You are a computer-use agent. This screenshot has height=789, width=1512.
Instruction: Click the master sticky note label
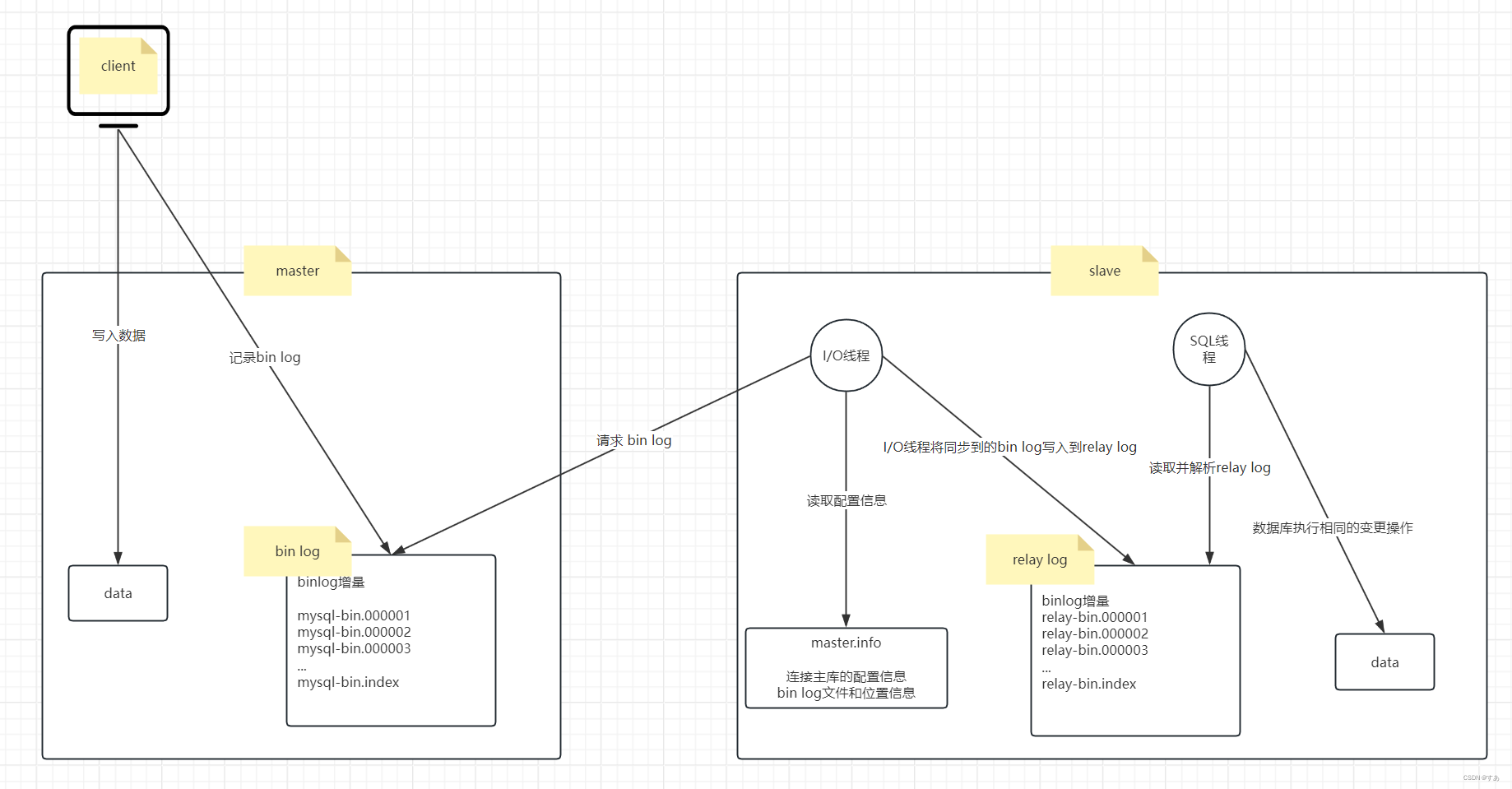point(298,271)
